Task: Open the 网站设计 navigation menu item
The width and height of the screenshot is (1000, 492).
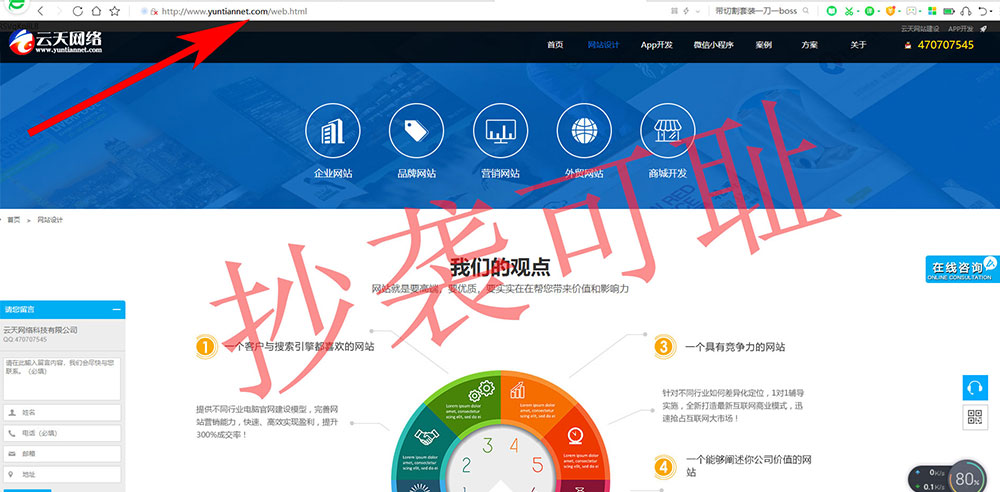Action: coord(603,45)
